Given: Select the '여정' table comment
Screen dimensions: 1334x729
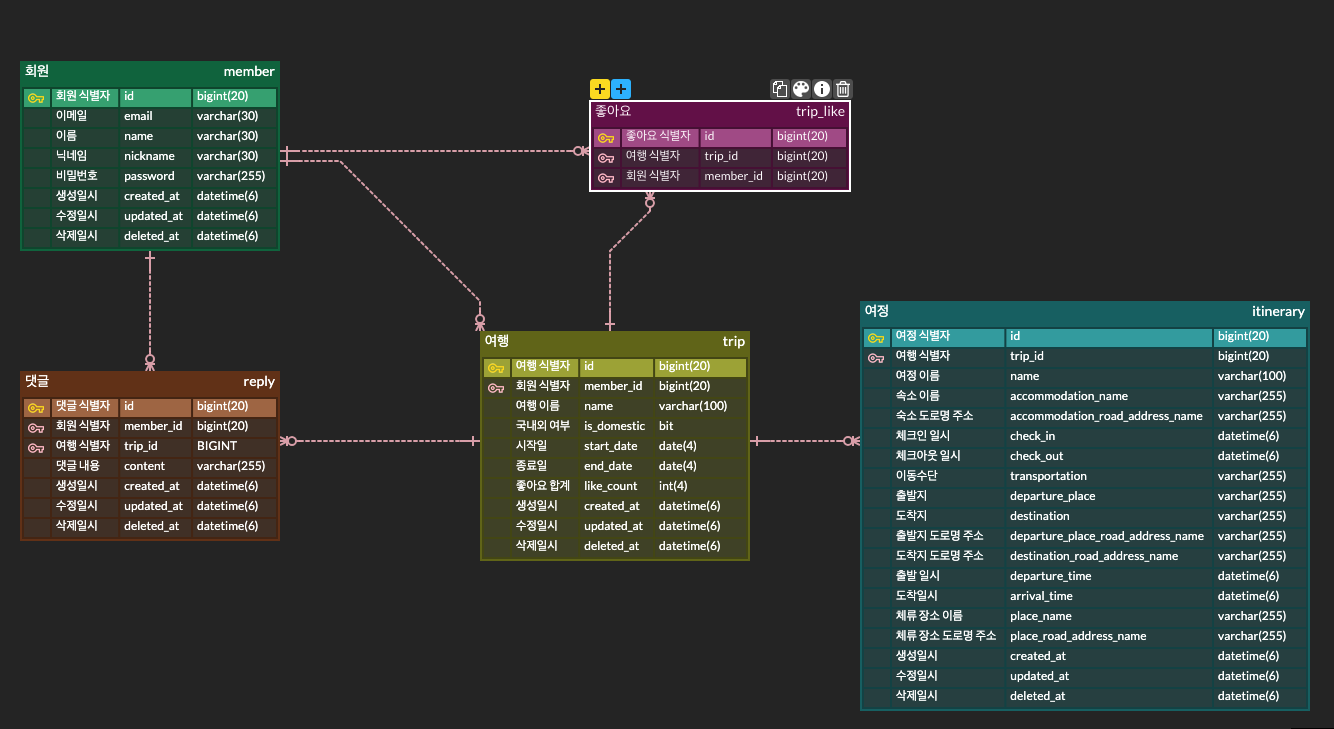Looking at the screenshot, I should [x=877, y=311].
